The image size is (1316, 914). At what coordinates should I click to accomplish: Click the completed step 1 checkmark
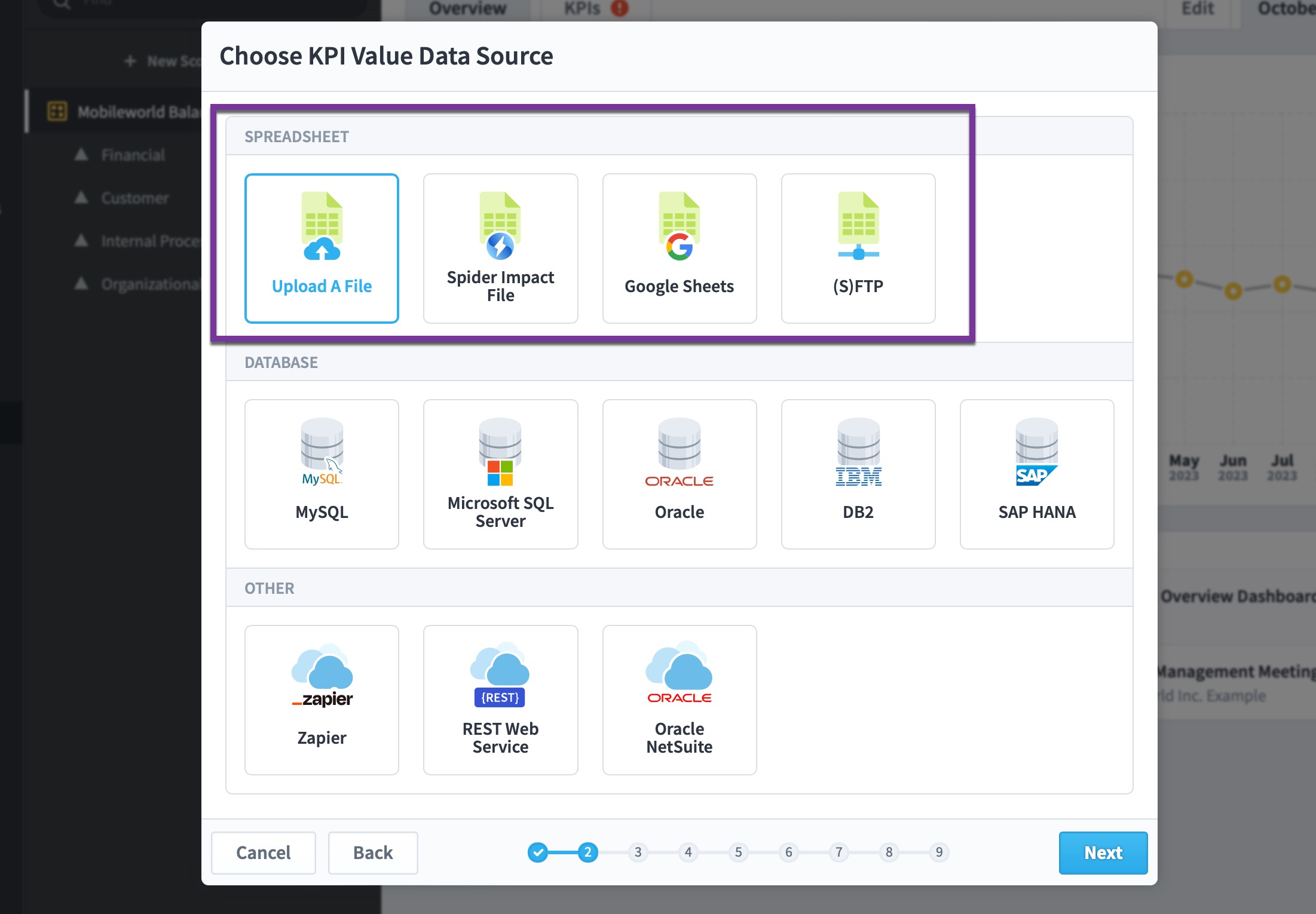pos(538,852)
